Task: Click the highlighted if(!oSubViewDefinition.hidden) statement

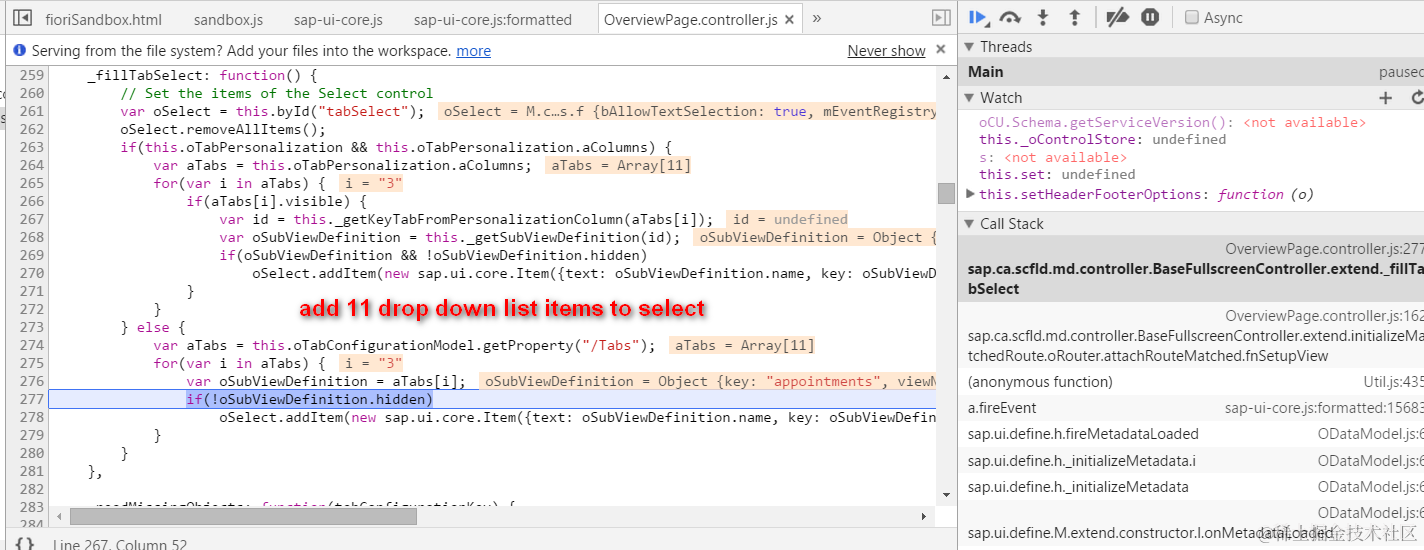Action: click(x=309, y=399)
